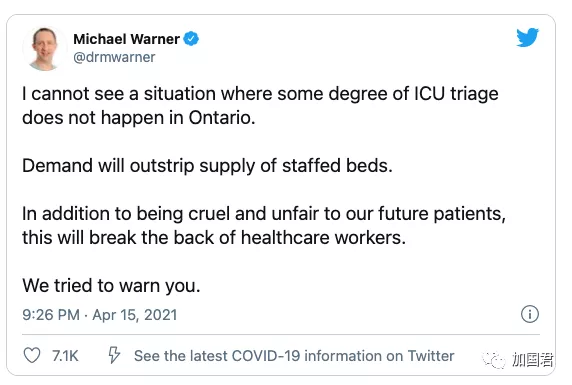Open the tweet info circle icon
This screenshot has width=572, height=385.
tap(530, 314)
